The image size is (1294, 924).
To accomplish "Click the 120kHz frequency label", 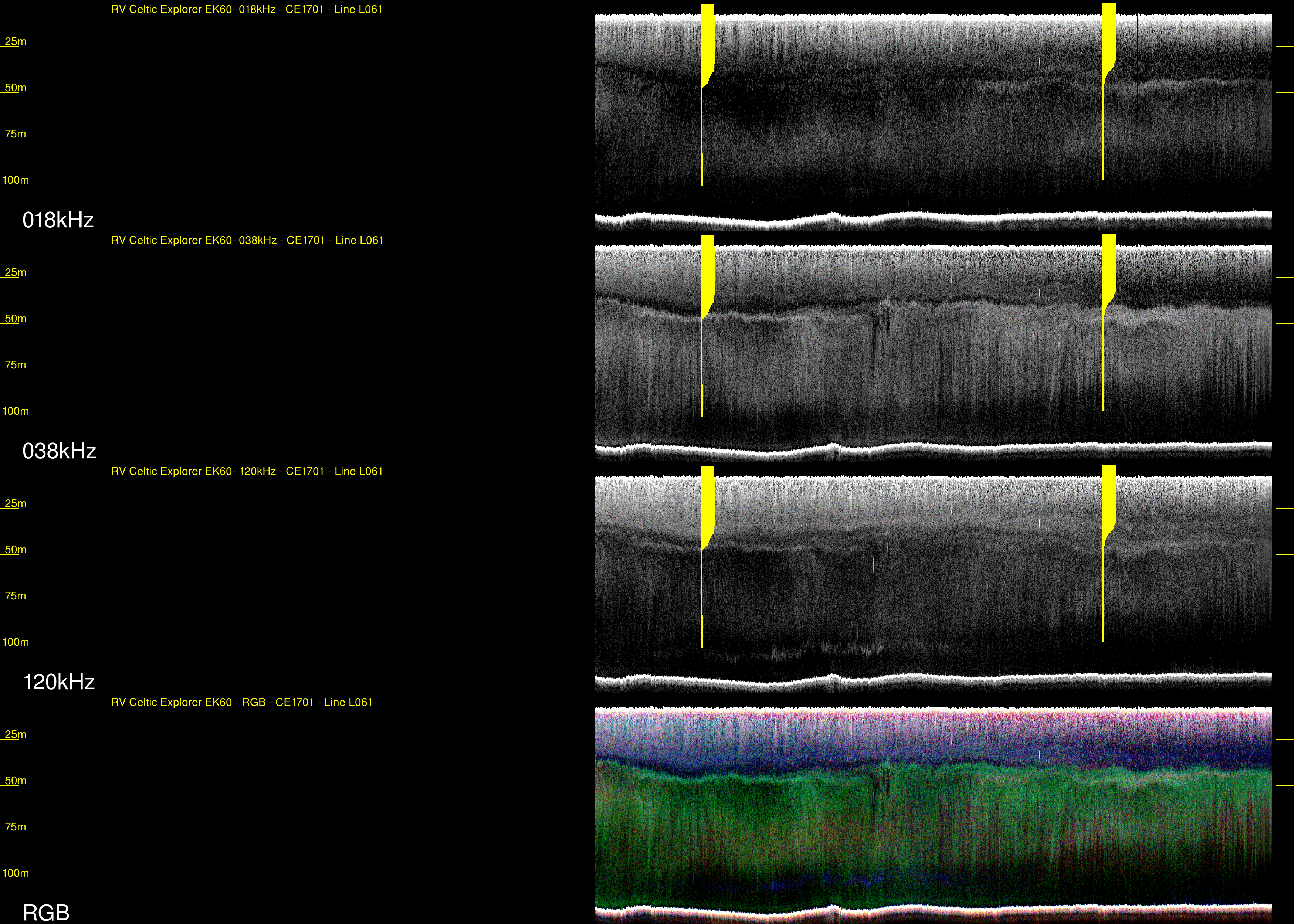I will click(59, 682).
